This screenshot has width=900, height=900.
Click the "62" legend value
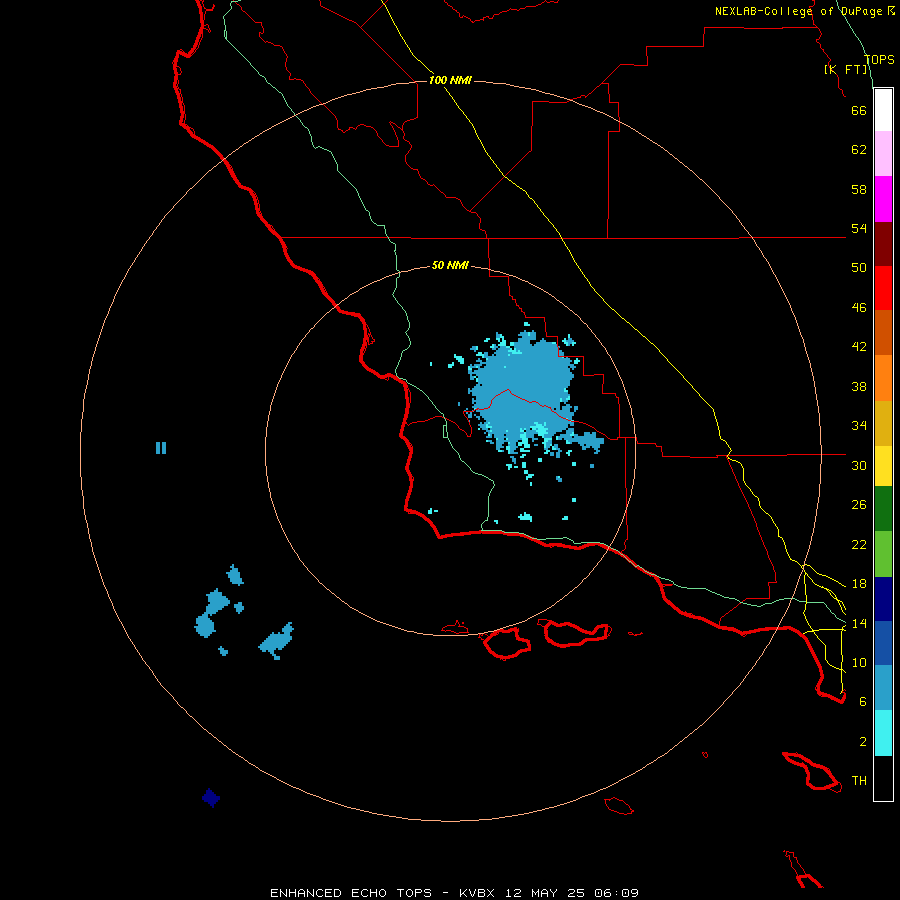click(859, 150)
